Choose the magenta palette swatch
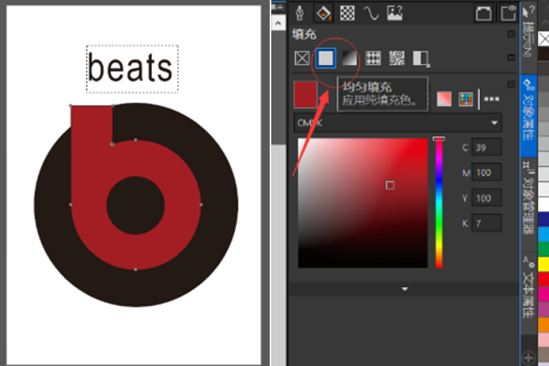 tap(544, 295)
